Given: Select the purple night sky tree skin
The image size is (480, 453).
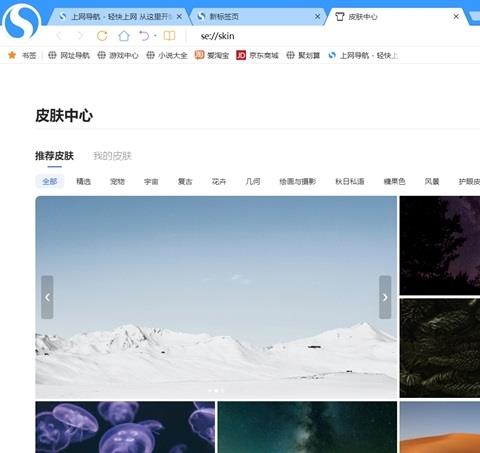Looking at the screenshot, I should (440, 245).
